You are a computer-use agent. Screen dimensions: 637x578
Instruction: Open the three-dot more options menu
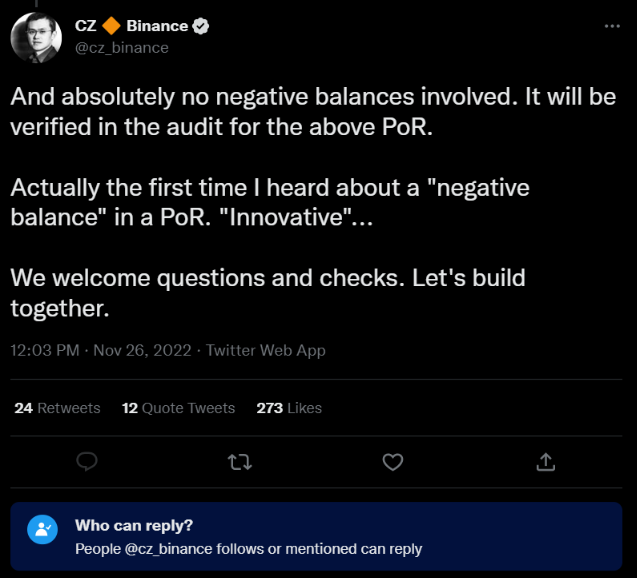(612, 26)
